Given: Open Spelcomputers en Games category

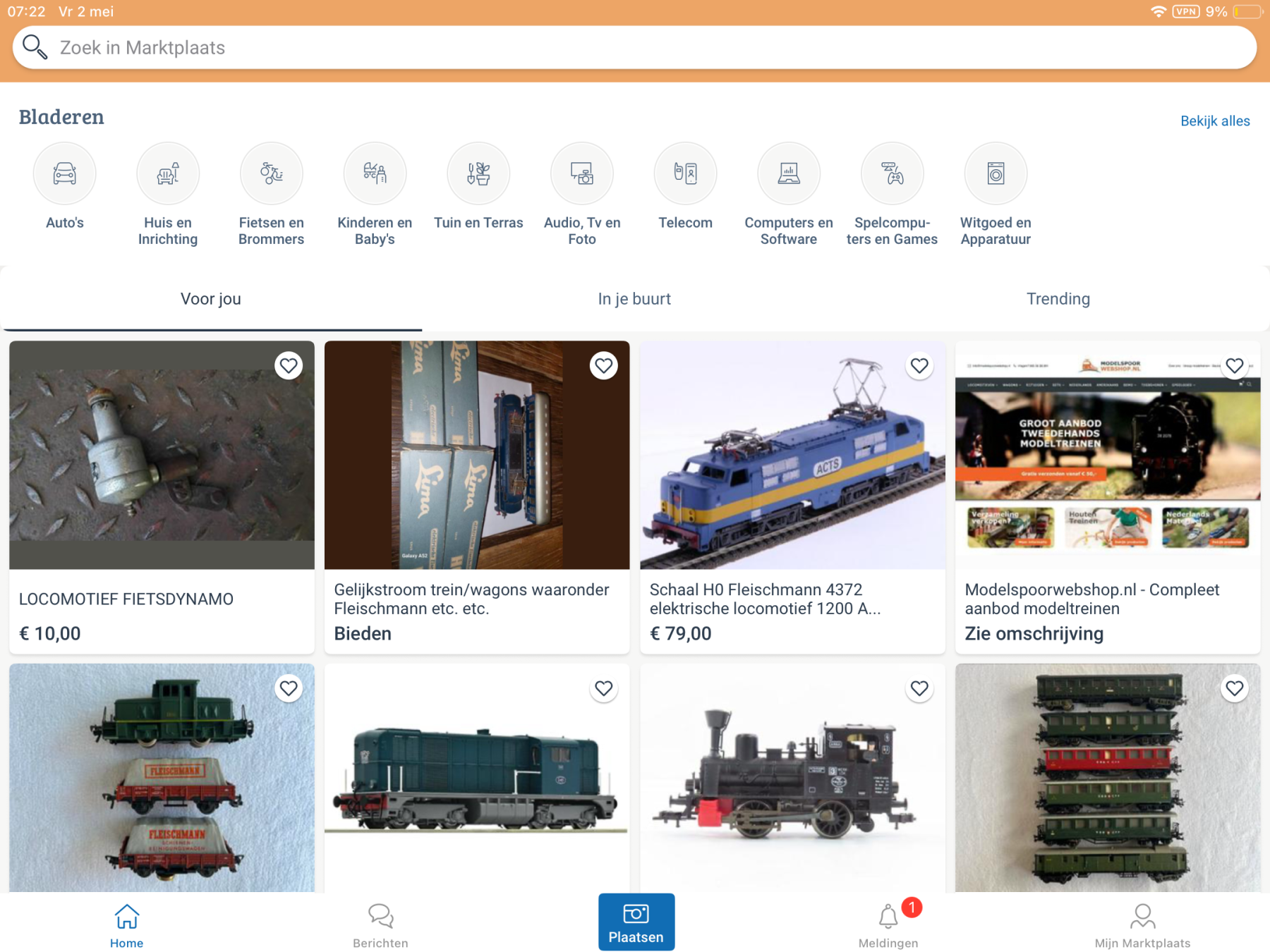Looking at the screenshot, I should click(893, 173).
